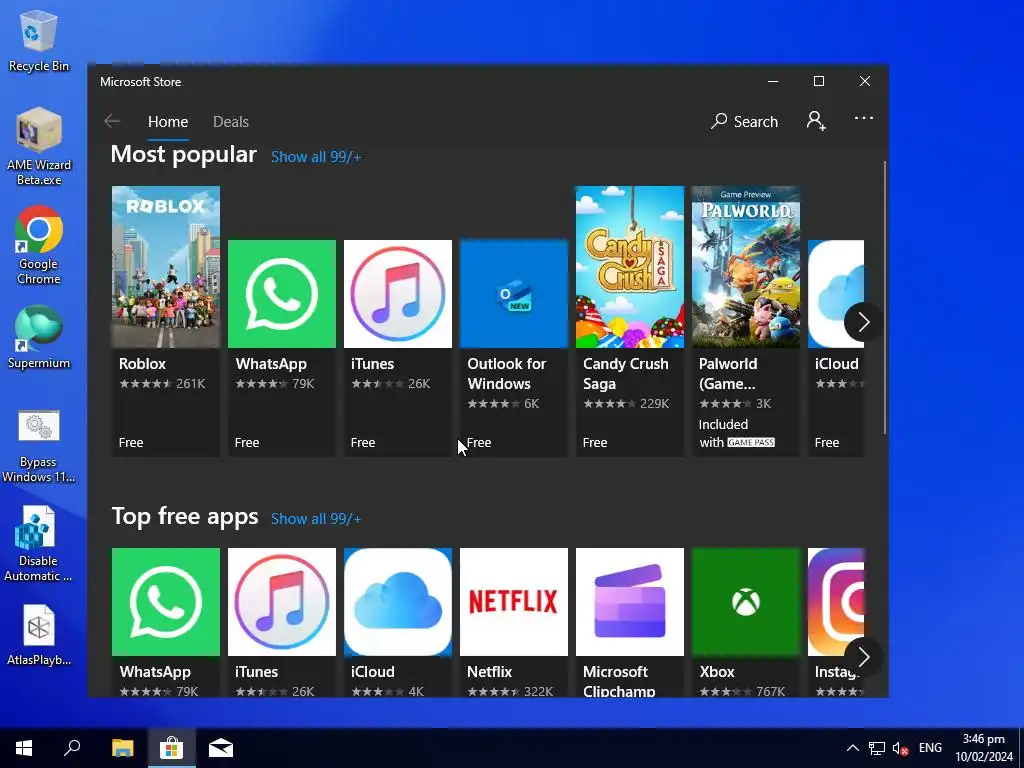Open Microsoft Clipchamp app icon
1024x768 pixels.
coord(630,601)
